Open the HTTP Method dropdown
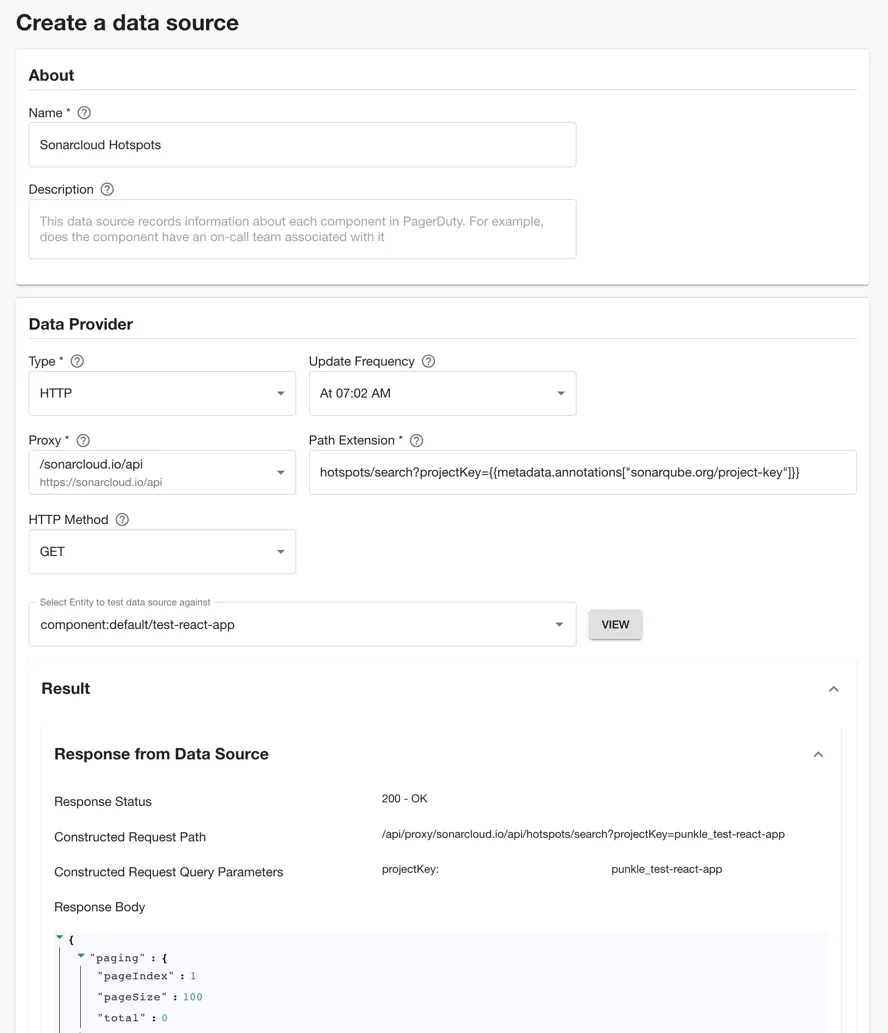This screenshot has width=888, height=1033. [162, 551]
